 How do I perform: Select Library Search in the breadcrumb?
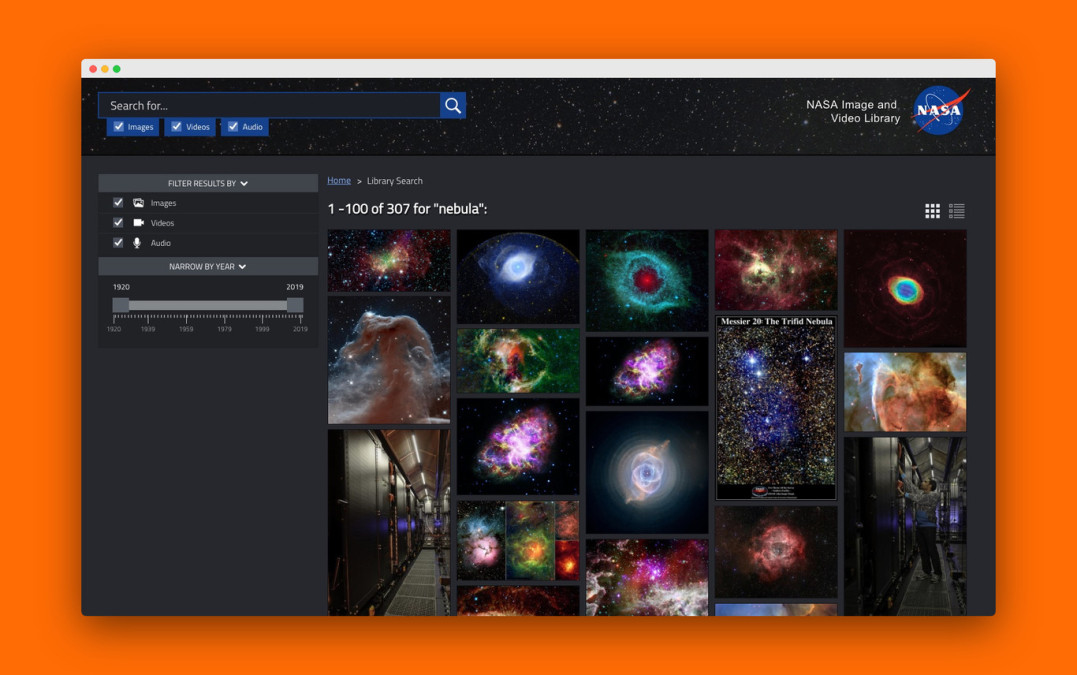click(x=394, y=180)
